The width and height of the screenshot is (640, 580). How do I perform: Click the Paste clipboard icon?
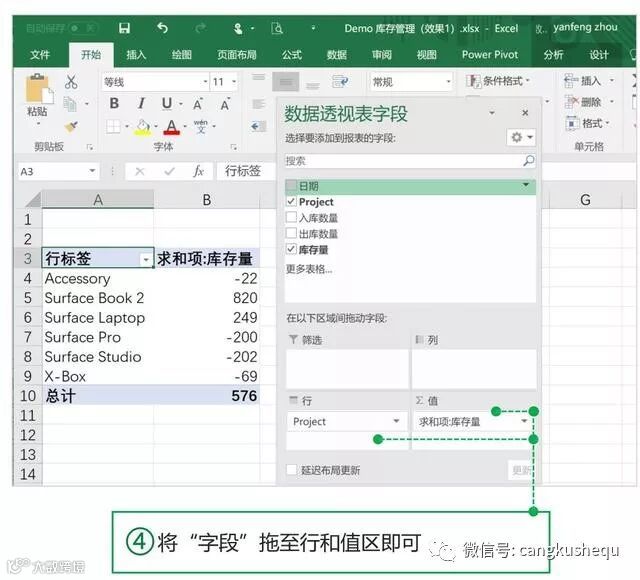coord(38,88)
